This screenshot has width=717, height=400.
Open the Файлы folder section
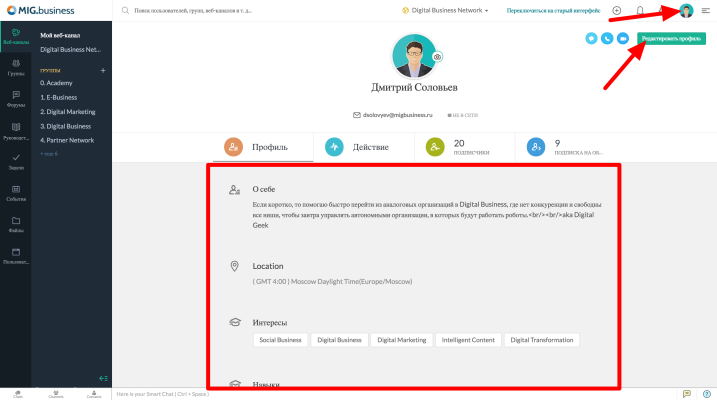point(16,224)
